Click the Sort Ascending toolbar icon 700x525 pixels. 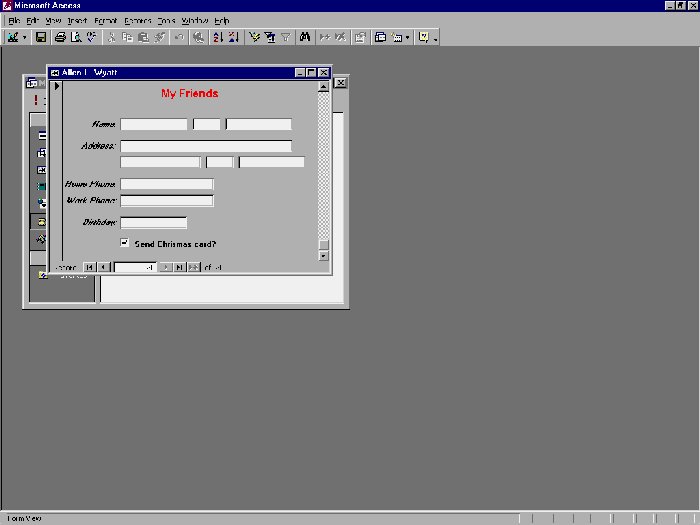(217, 37)
